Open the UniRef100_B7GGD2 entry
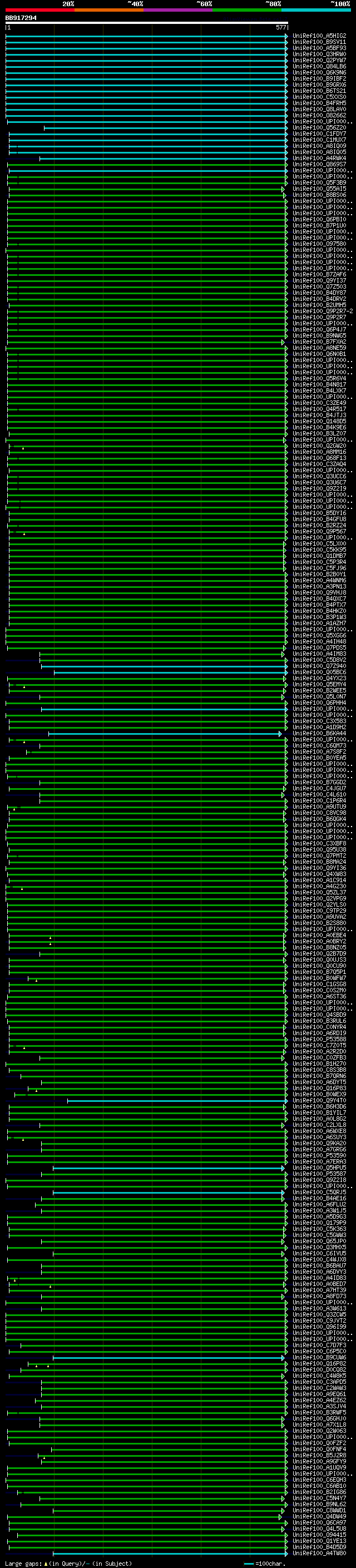The image size is (356, 1568). (x=319, y=782)
